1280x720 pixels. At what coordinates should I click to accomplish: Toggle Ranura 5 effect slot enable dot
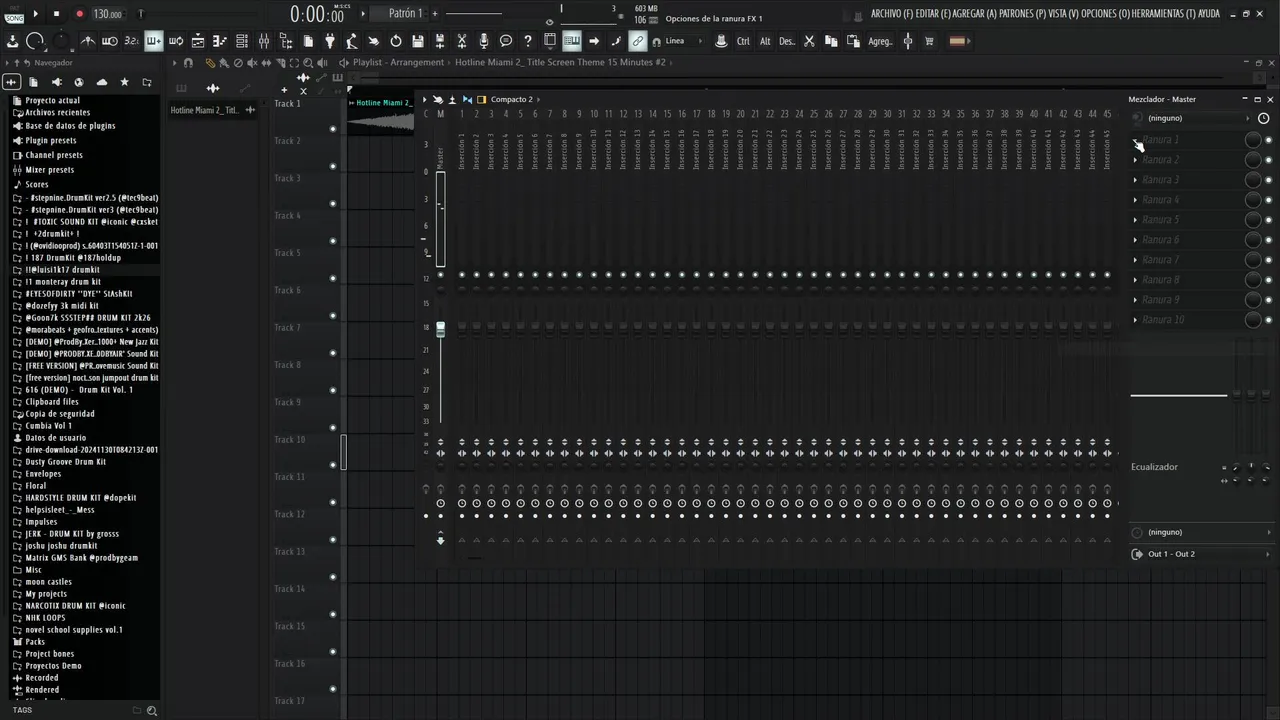1268,220
